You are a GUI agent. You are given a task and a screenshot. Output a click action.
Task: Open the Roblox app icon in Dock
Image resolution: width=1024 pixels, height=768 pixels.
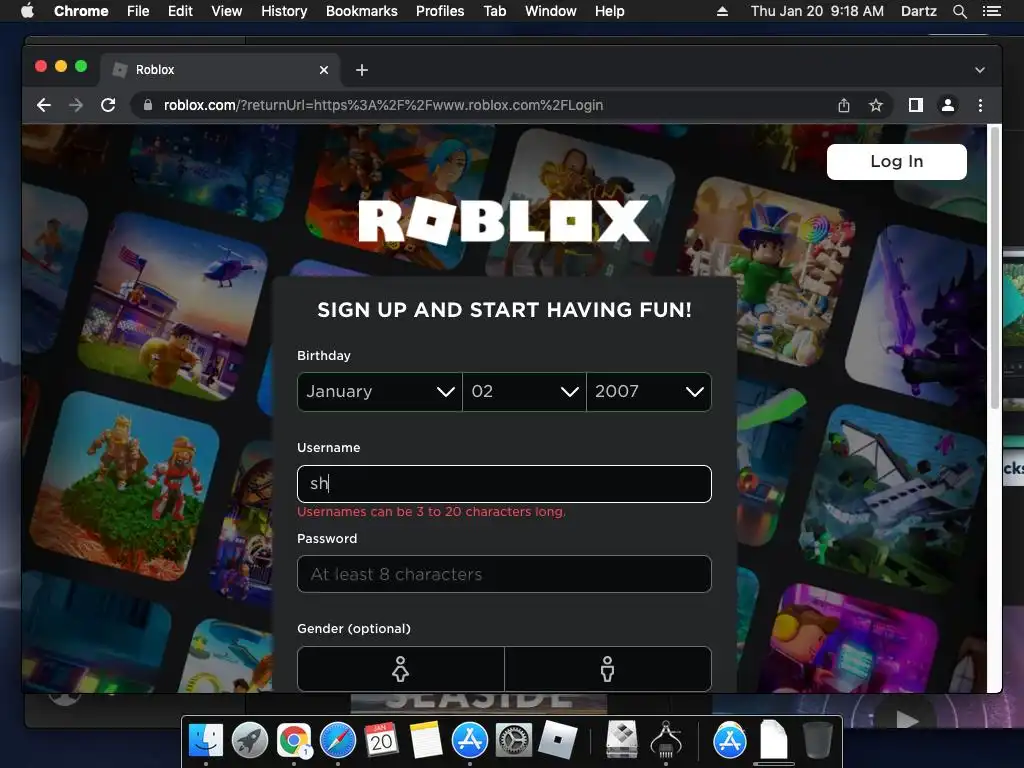557,741
